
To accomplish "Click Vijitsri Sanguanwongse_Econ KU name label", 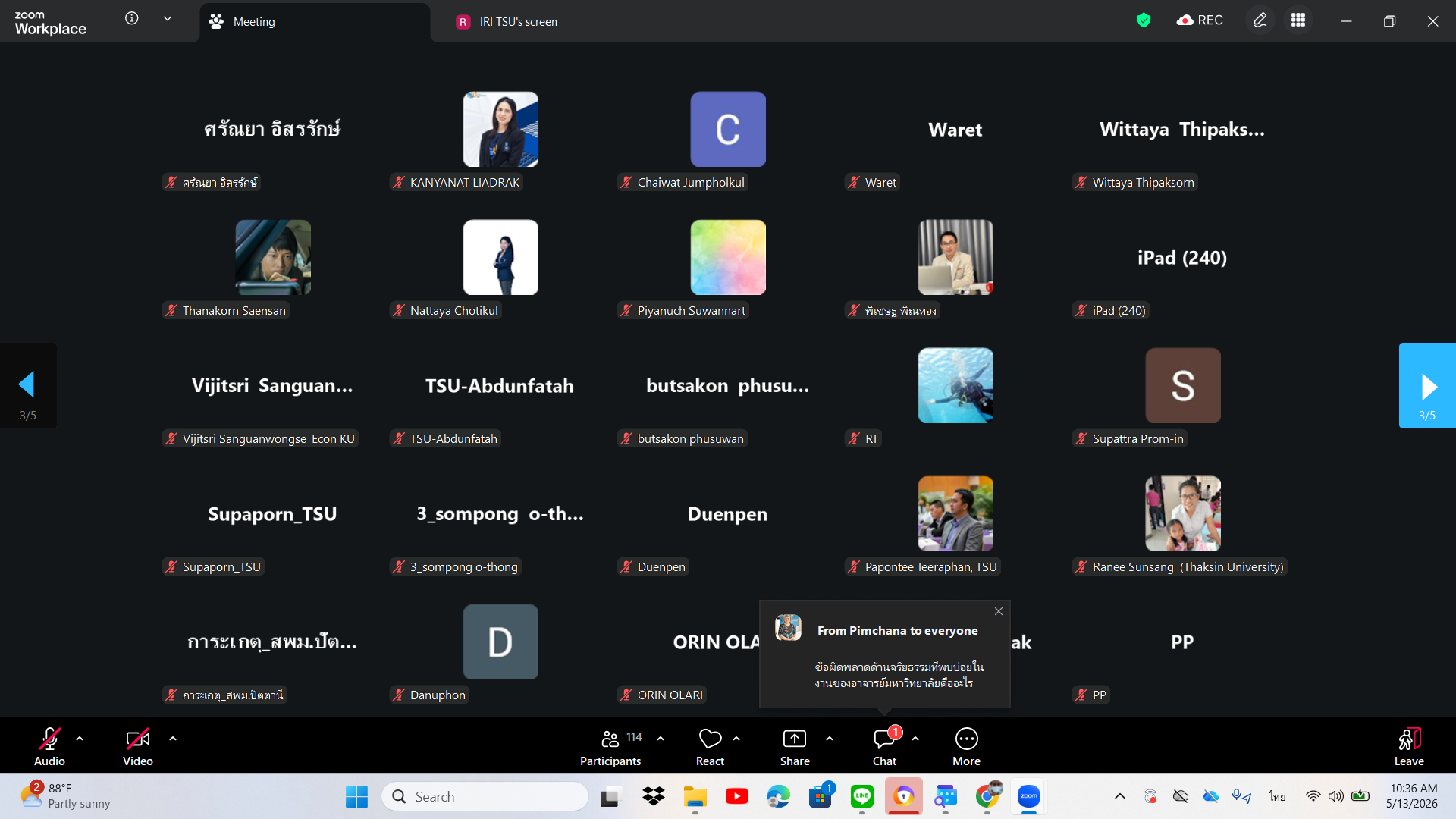I will click(x=260, y=439).
